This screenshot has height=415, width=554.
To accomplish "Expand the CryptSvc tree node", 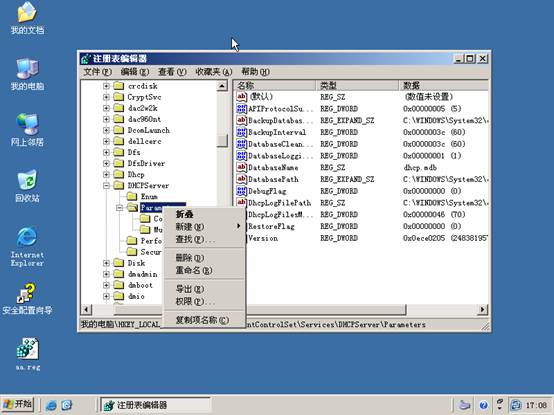I will tap(106, 97).
